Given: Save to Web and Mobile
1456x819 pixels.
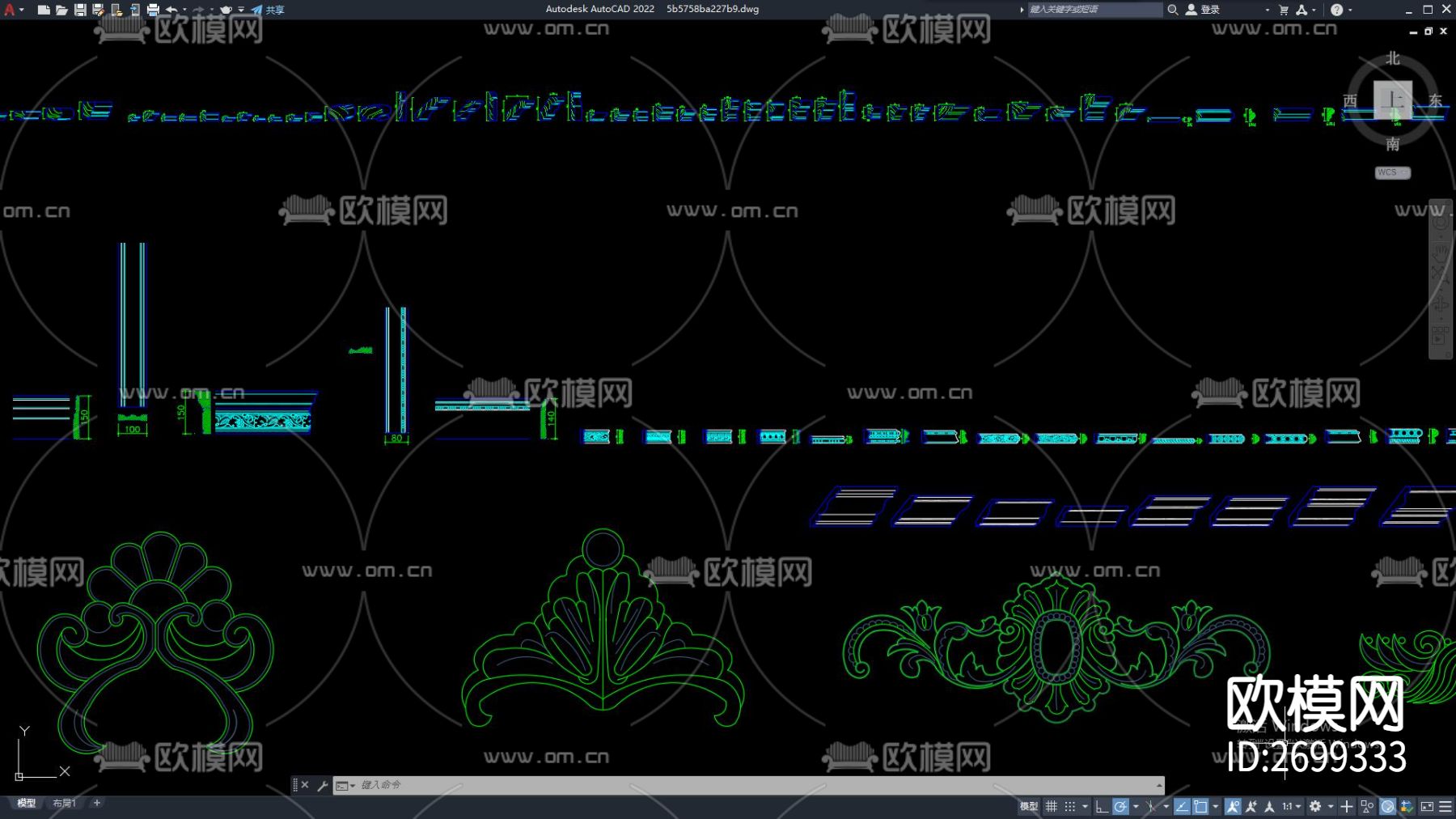Looking at the screenshot, I should (x=134, y=10).
